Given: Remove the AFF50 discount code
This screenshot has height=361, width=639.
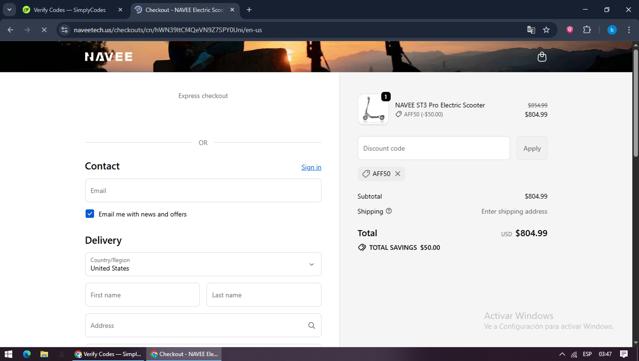Looking at the screenshot, I should click(x=398, y=174).
